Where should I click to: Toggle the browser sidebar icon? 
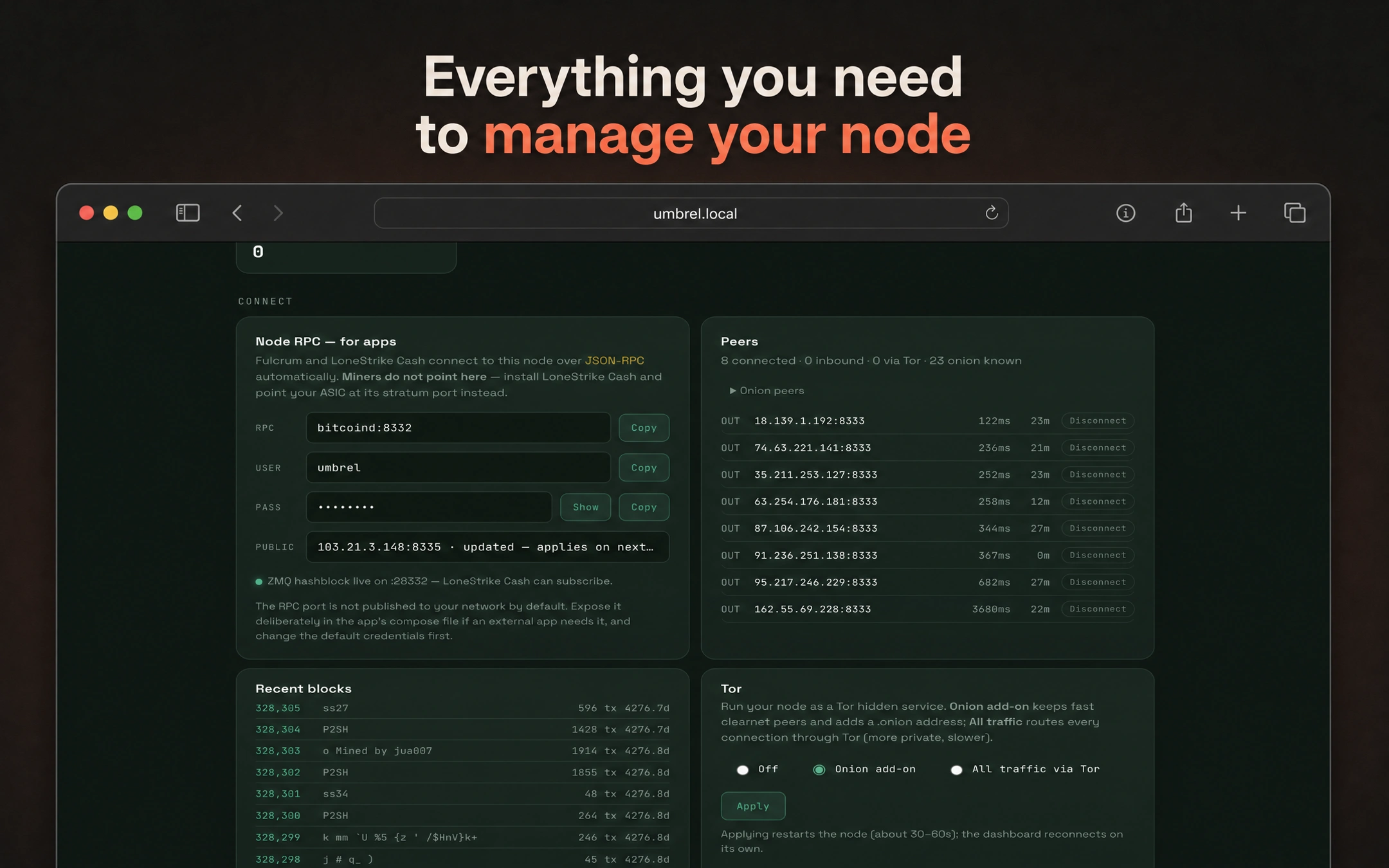188,213
